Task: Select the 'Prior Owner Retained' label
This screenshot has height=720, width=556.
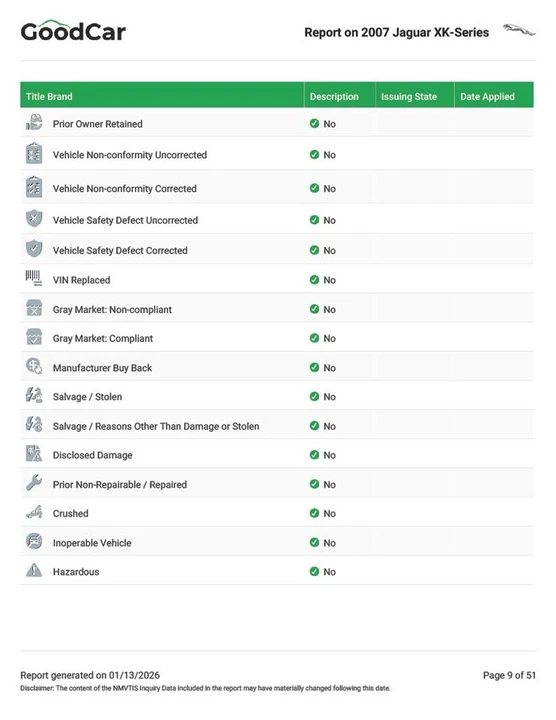Action: [98, 124]
